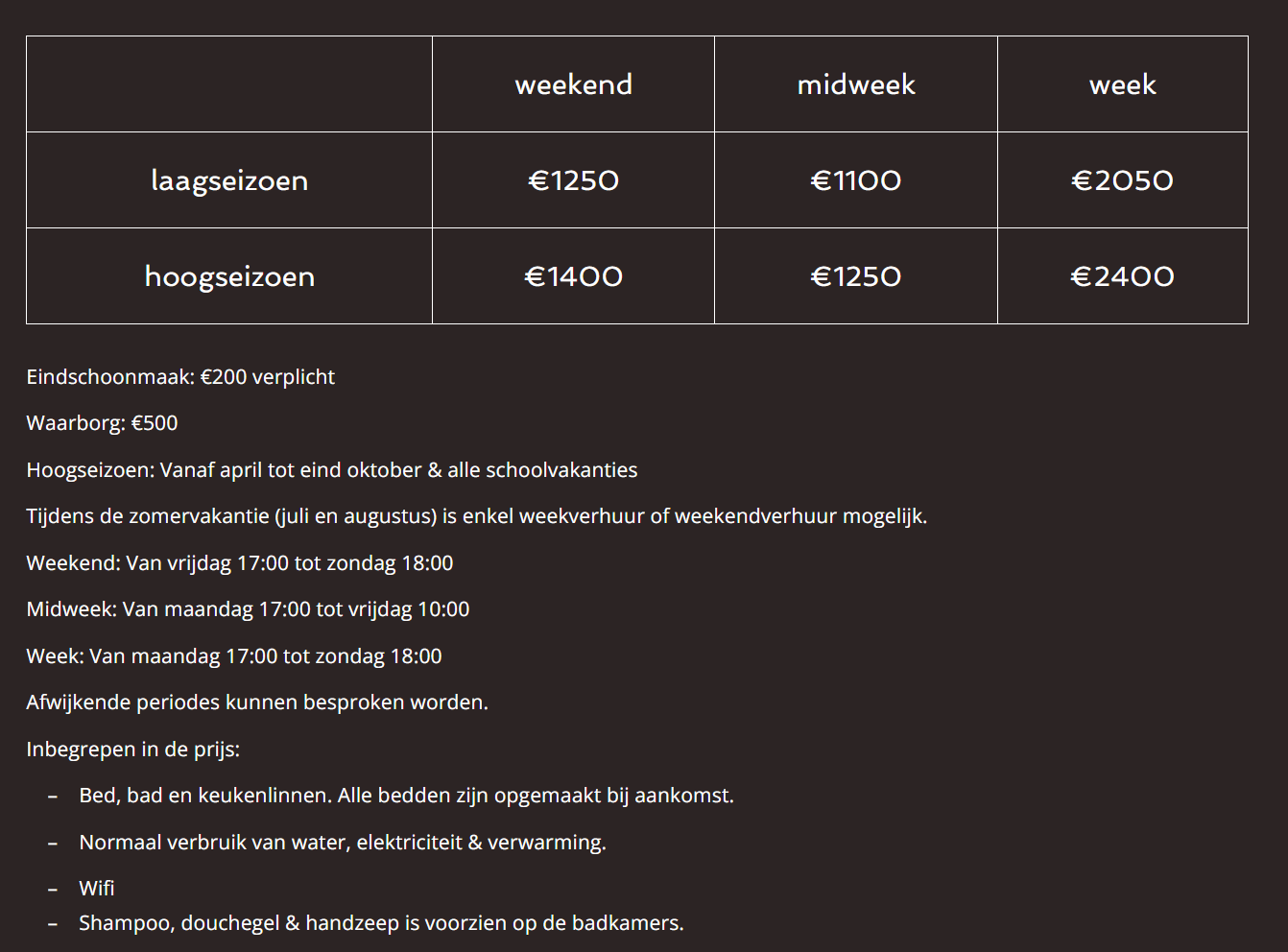Screen dimensions: 1288x952
Task: Click the €1250 laagseizoen weekend price
Action: point(573,180)
